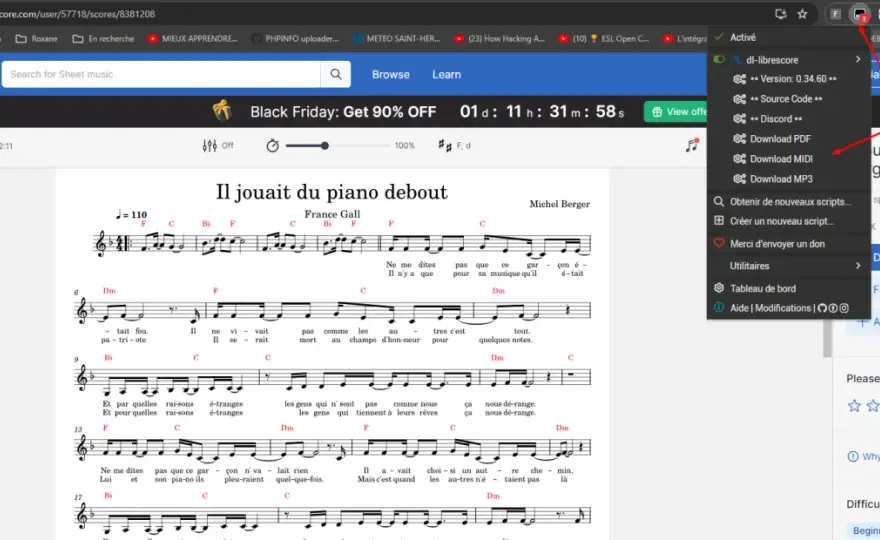
Task: Click gear icon beside Version entry
Action: (x=740, y=79)
